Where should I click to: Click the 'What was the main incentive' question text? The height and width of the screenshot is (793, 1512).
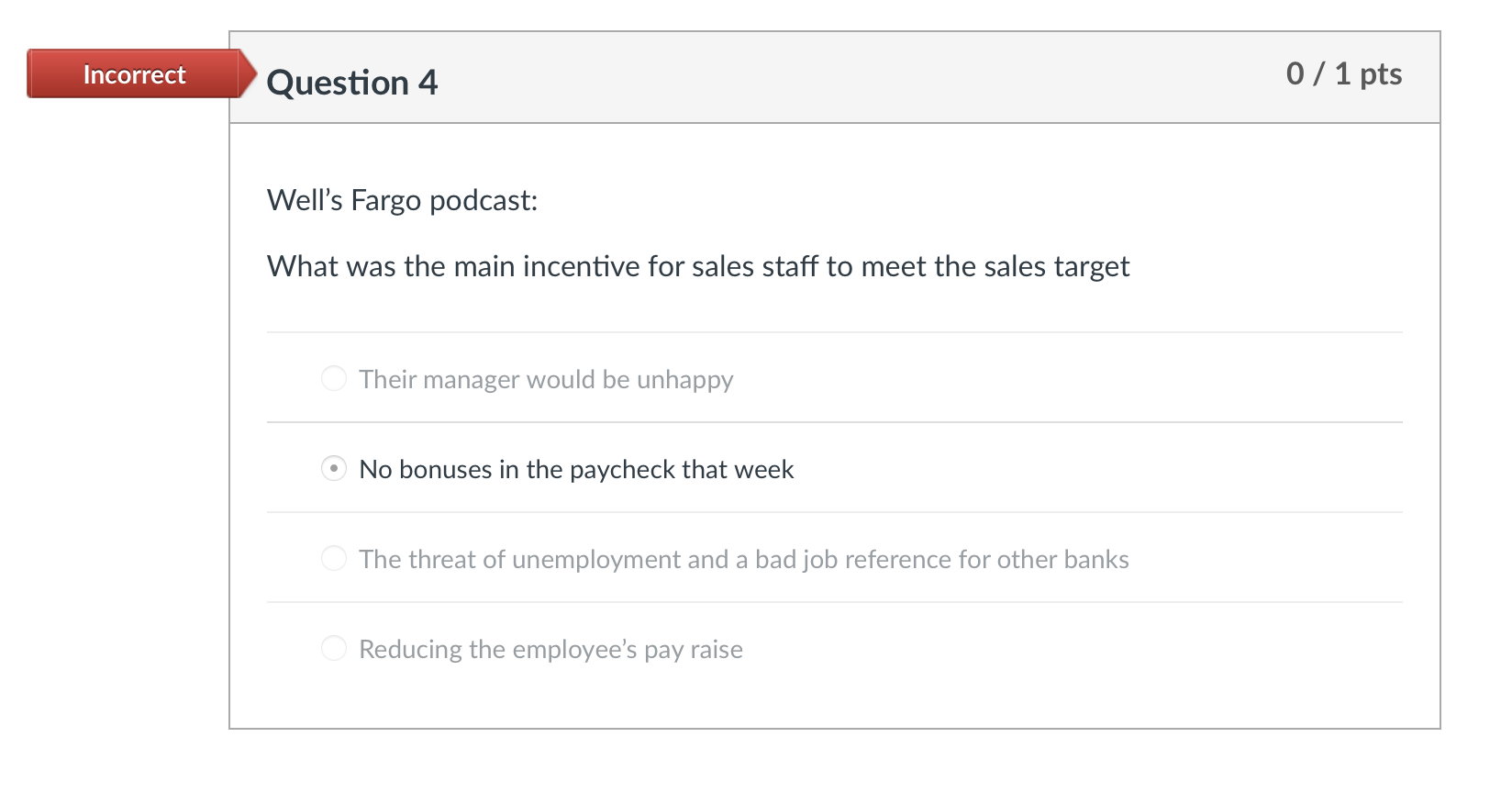pyautogui.click(x=698, y=266)
